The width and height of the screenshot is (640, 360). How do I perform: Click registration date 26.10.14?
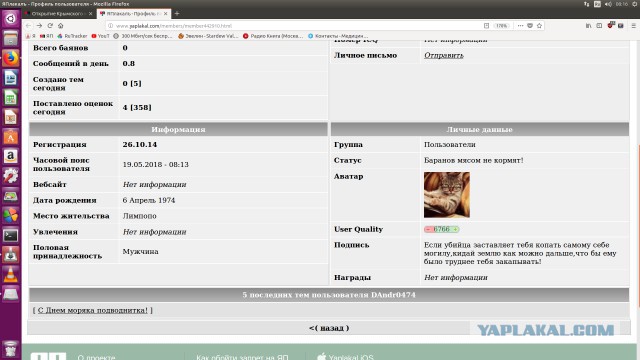pyautogui.click(x=140, y=144)
